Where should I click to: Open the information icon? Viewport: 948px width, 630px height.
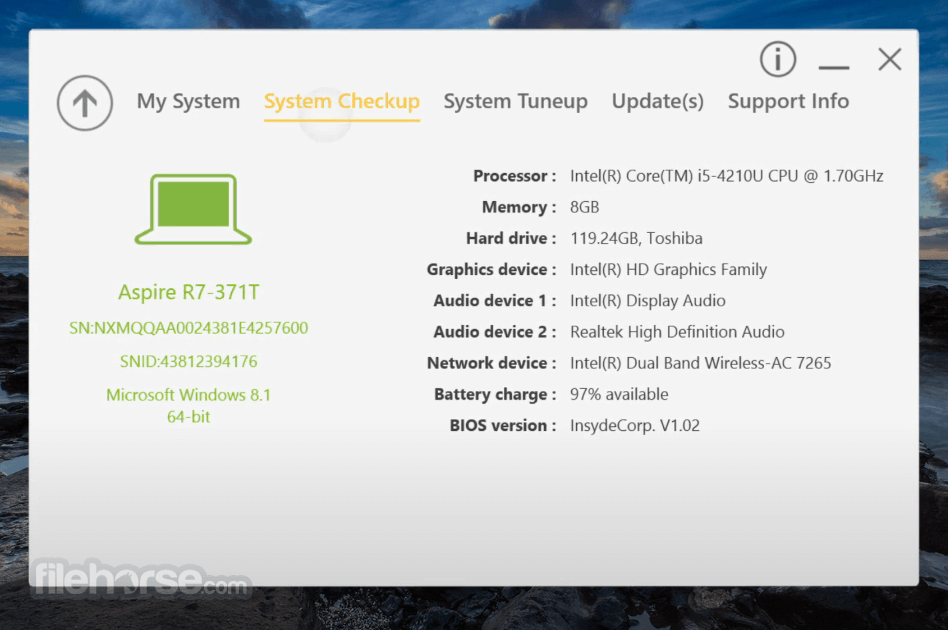(778, 59)
